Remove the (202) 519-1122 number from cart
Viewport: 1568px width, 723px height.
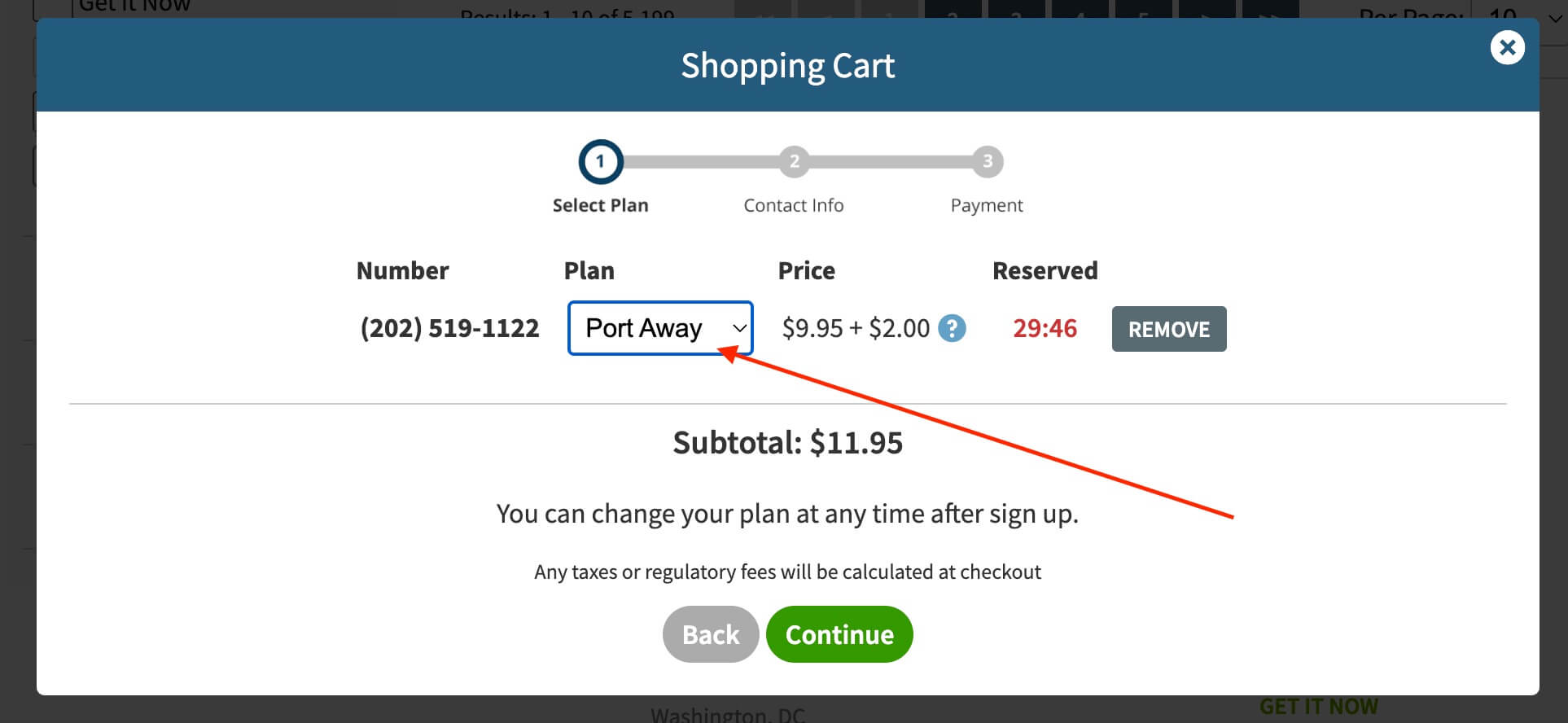[x=1168, y=329]
